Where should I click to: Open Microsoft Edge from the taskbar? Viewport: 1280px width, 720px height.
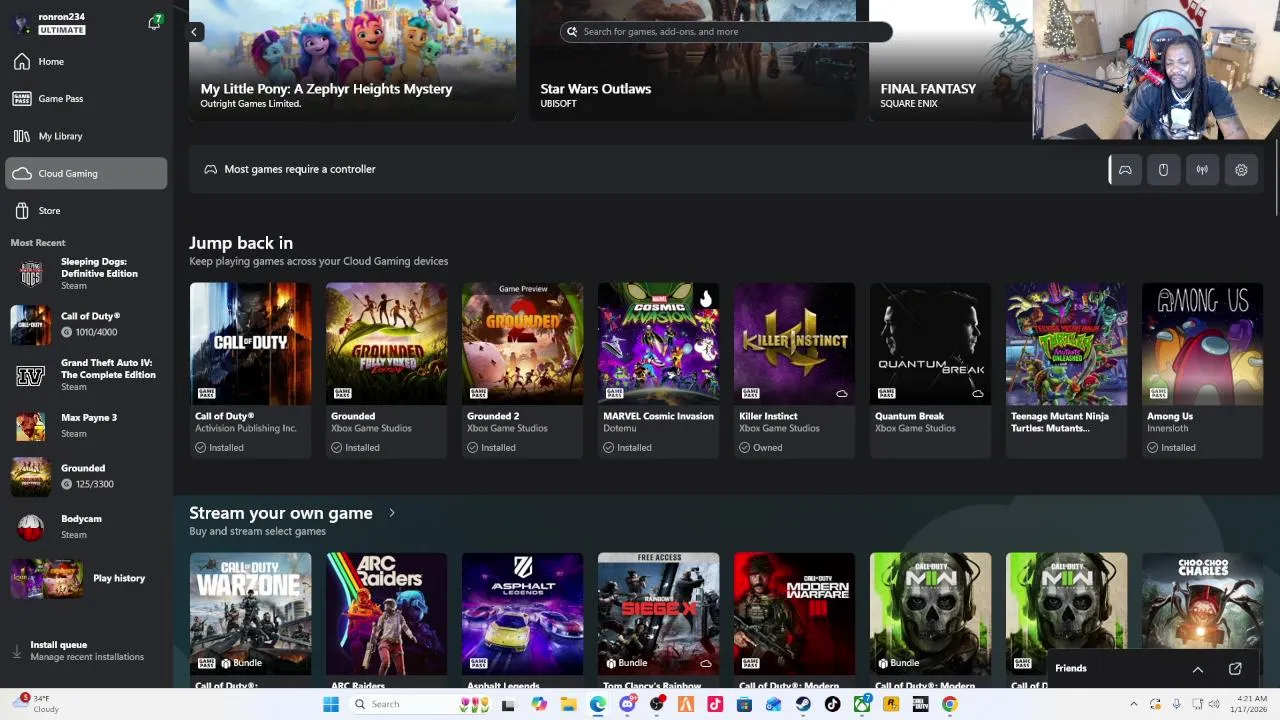pyautogui.click(x=598, y=705)
